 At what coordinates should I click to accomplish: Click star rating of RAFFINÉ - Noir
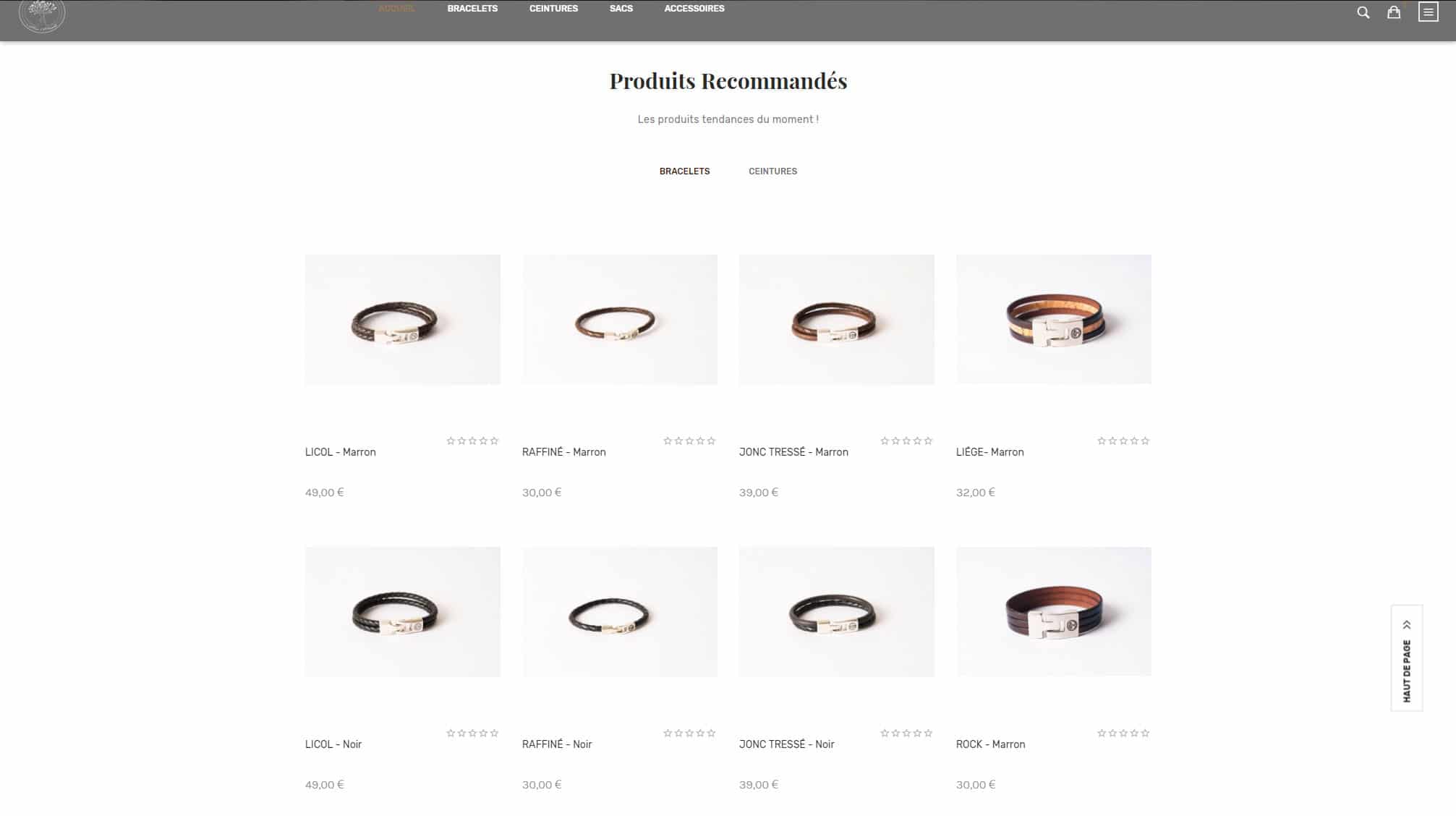(689, 733)
